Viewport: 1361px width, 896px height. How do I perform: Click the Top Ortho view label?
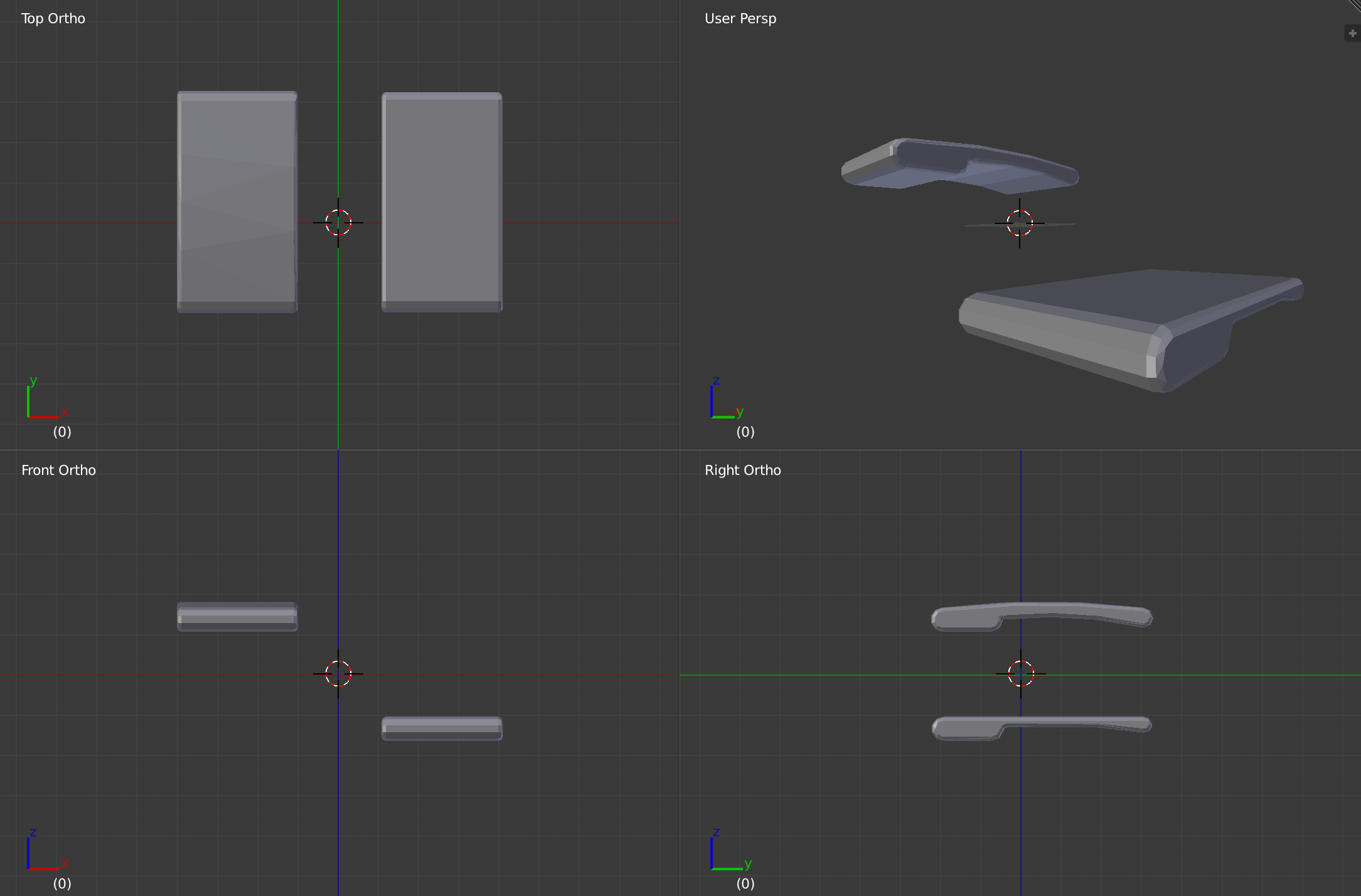pos(53,19)
